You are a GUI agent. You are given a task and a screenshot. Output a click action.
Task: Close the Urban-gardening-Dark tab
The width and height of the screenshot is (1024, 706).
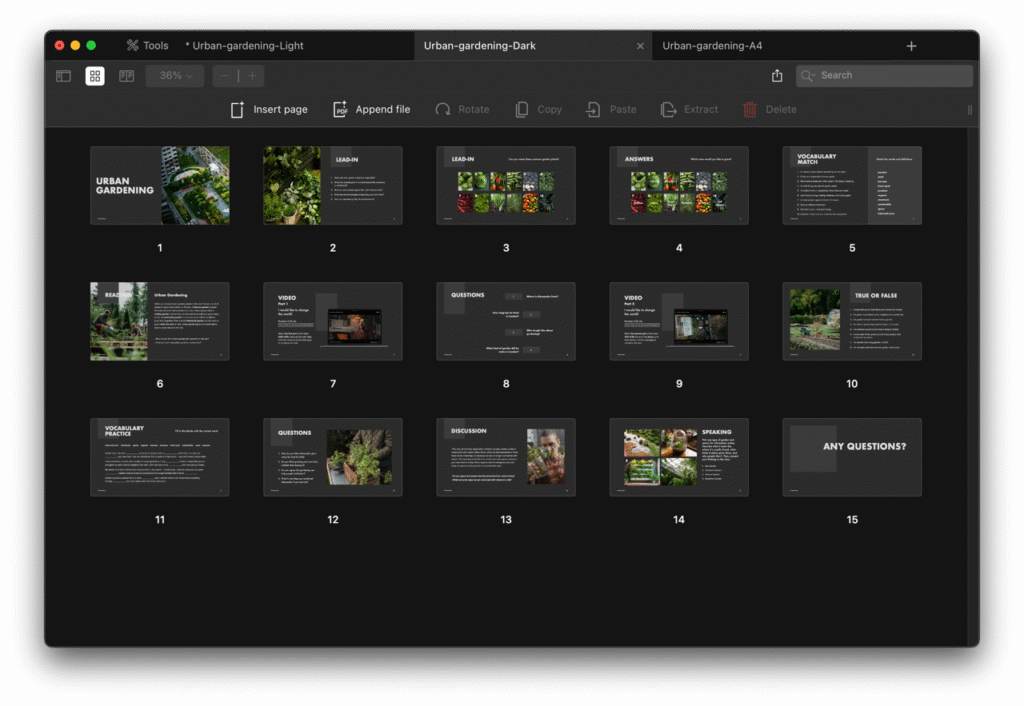[x=640, y=46]
